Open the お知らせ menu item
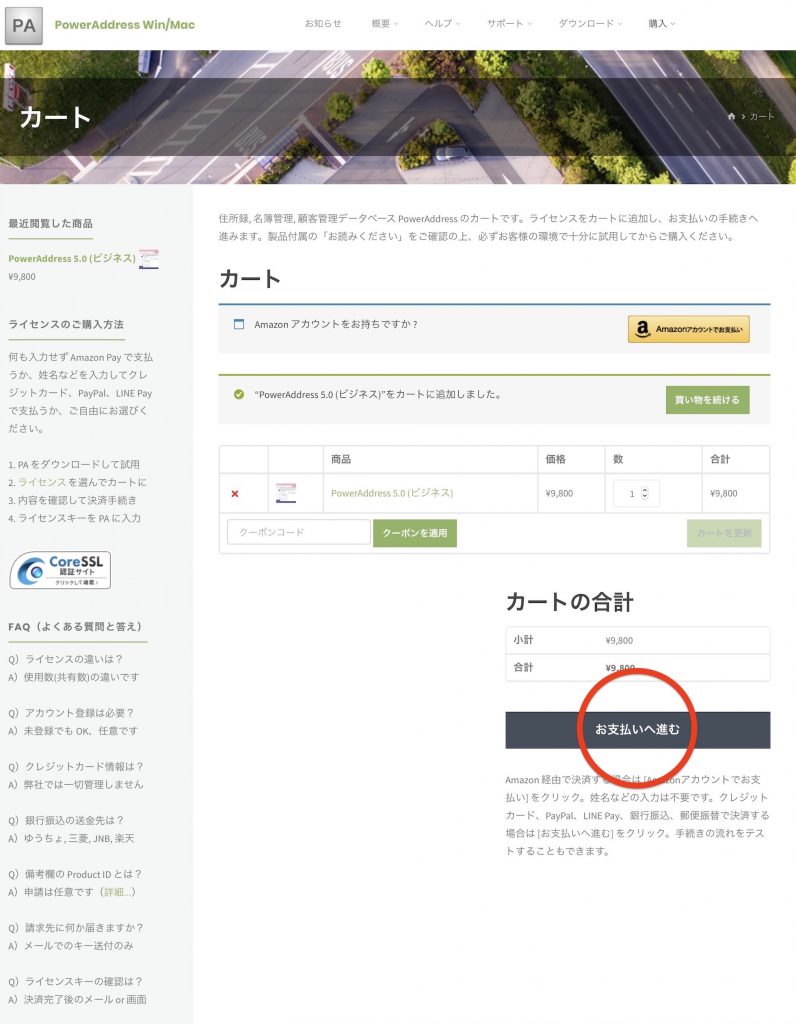The width and height of the screenshot is (796, 1024). click(x=323, y=24)
